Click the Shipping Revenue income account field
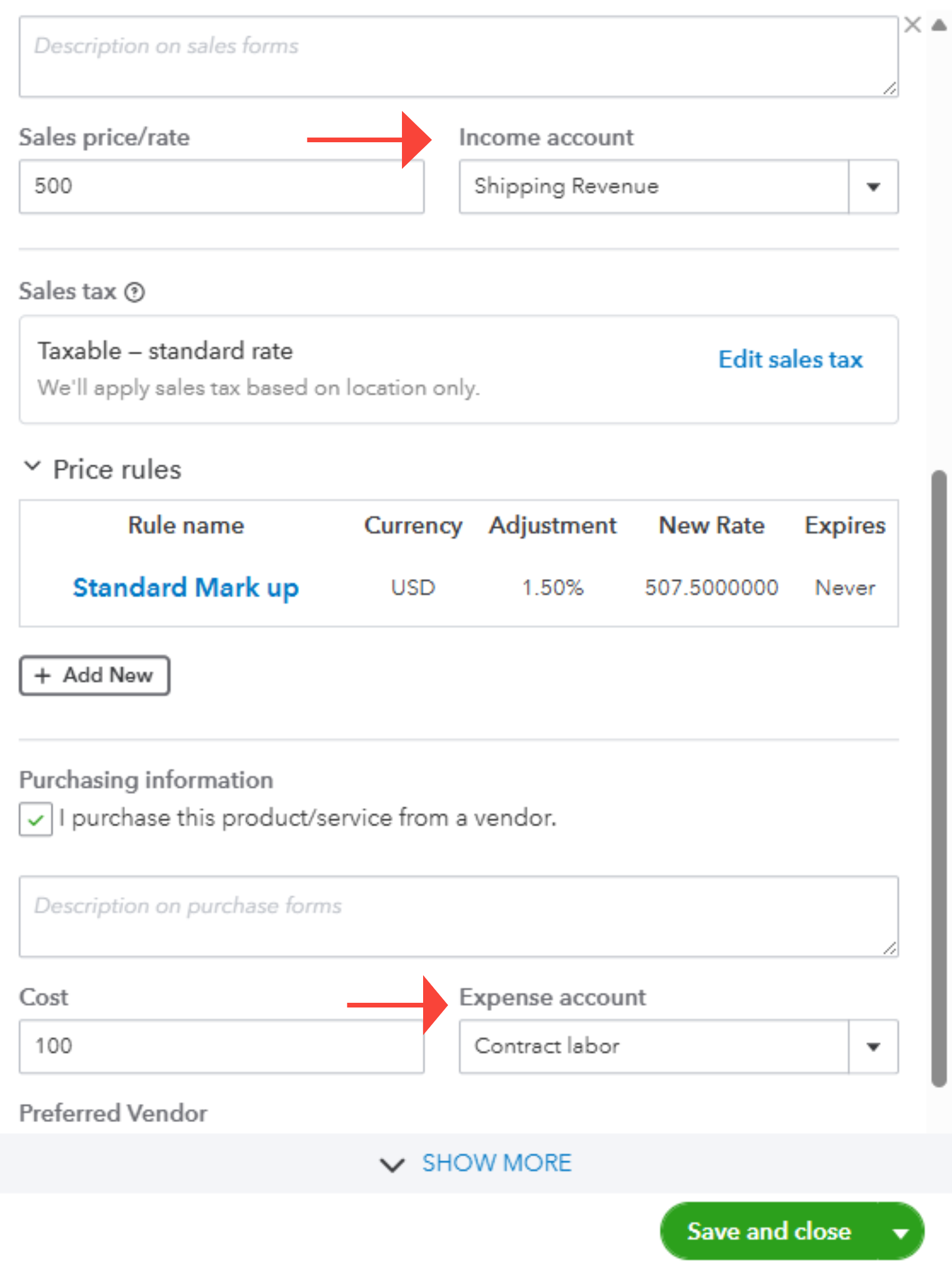 click(653, 187)
